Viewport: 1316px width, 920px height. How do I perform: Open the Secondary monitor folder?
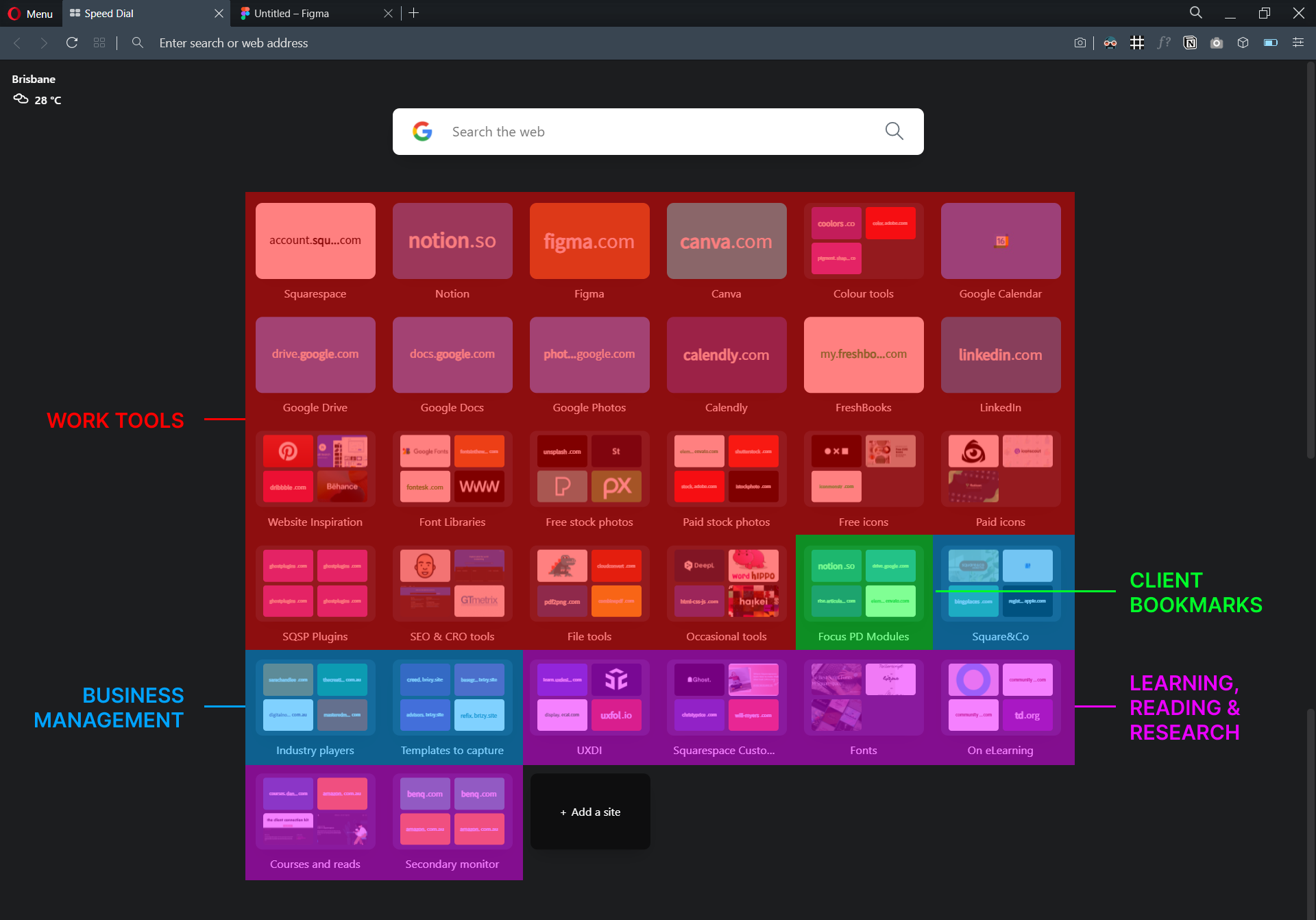(x=452, y=812)
